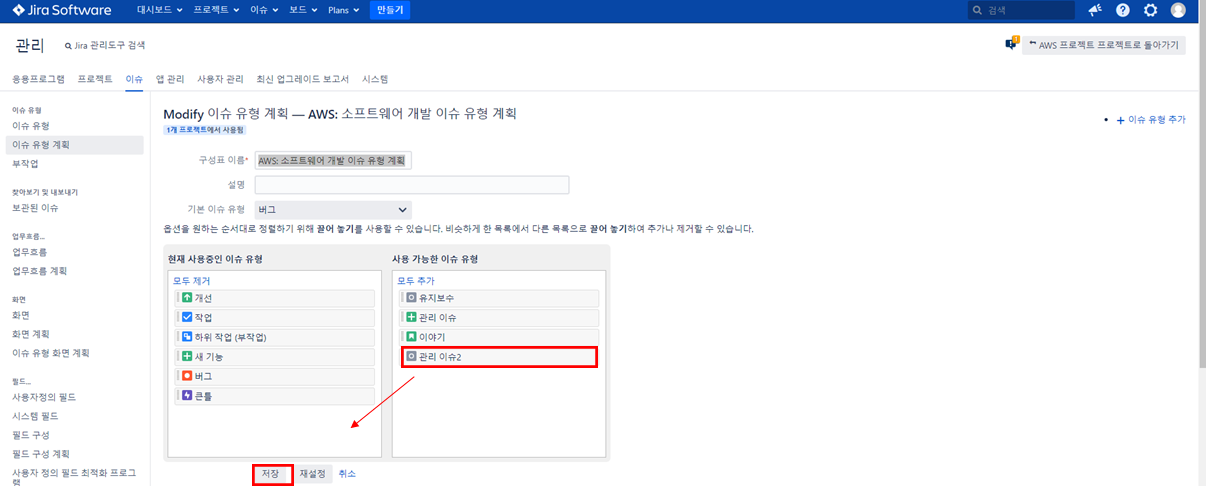The width and height of the screenshot is (1206, 486).
Task: Open the 프로젝트 dropdown in top bar
Action: click(216, 10)
